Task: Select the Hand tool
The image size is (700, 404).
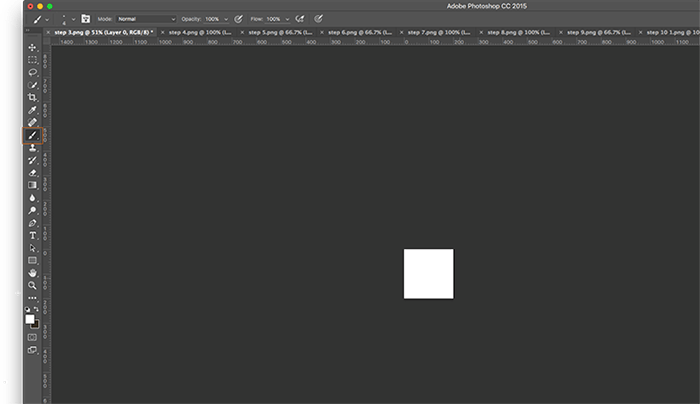Action: pos(32,273)
